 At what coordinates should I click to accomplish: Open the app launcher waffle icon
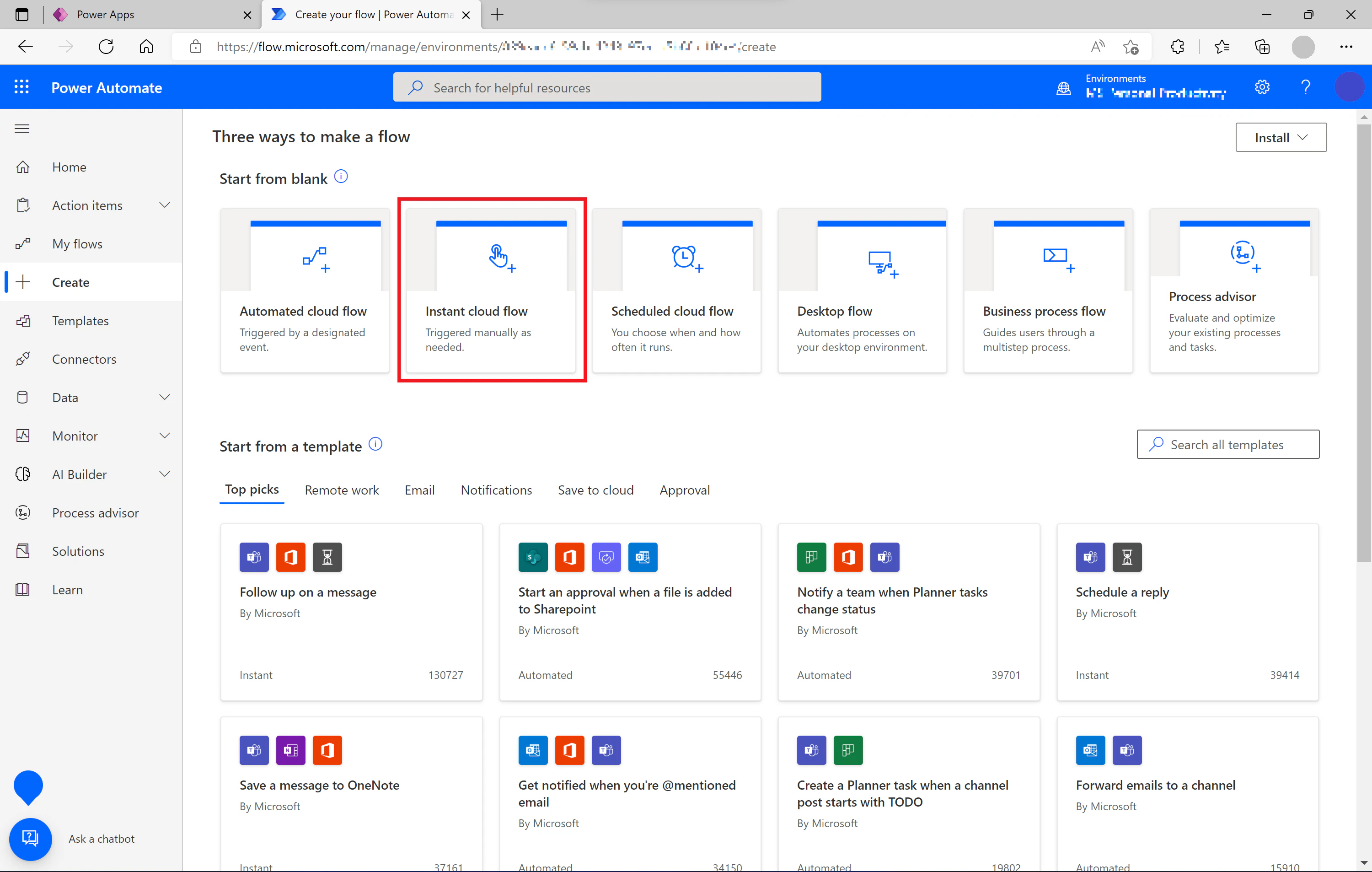(x=21, y=87)
